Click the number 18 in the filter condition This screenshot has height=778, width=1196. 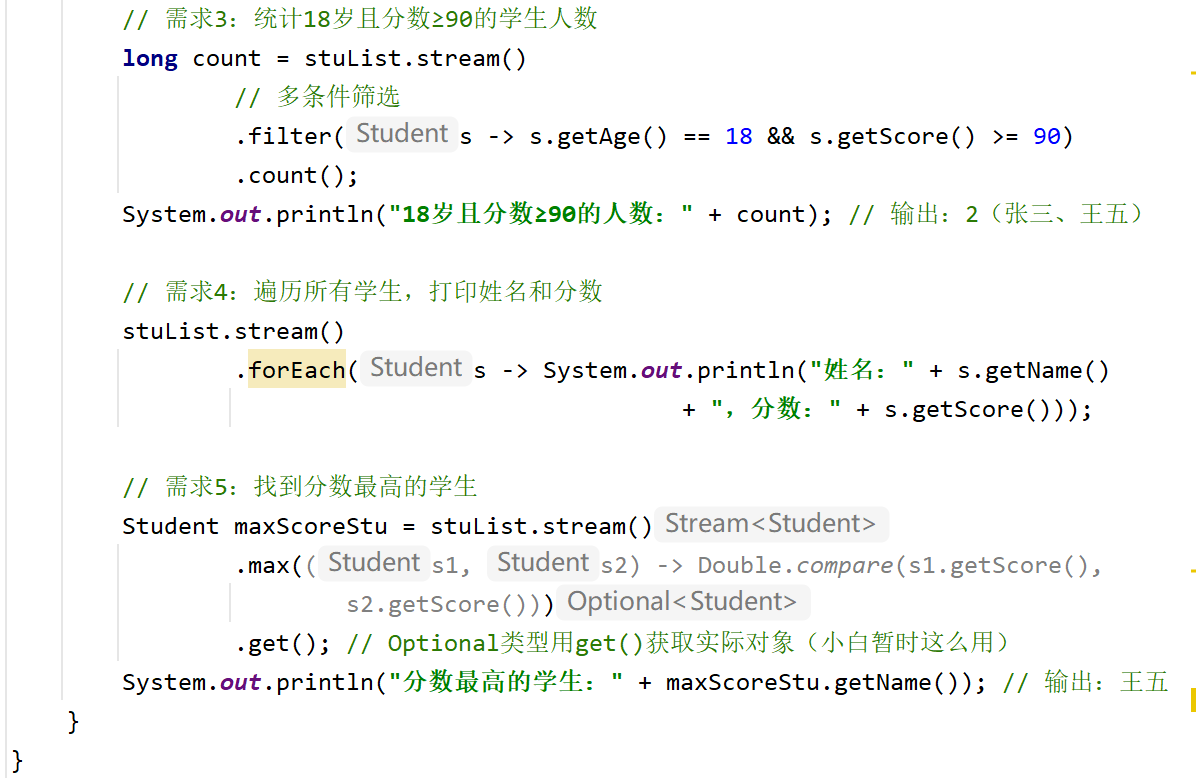tap(738, 137)
